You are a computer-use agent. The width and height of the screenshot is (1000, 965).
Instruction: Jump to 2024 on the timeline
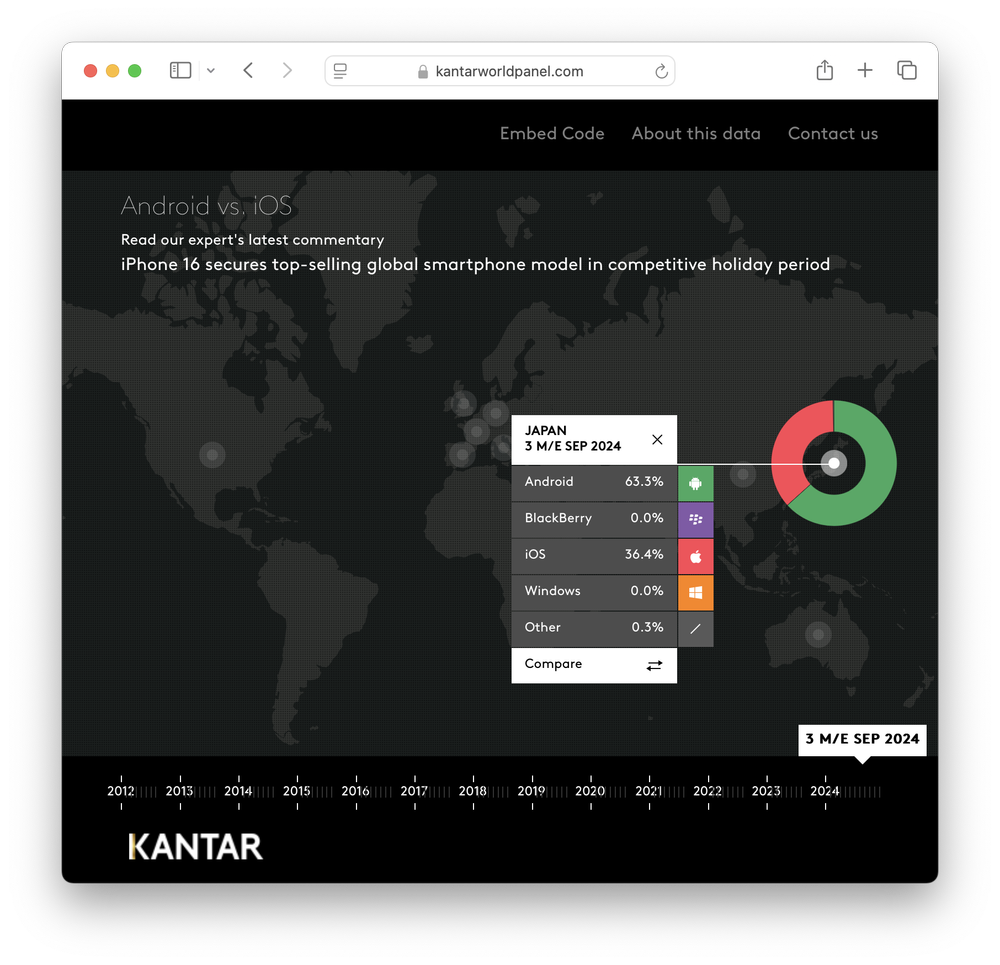tap(825, 791)
